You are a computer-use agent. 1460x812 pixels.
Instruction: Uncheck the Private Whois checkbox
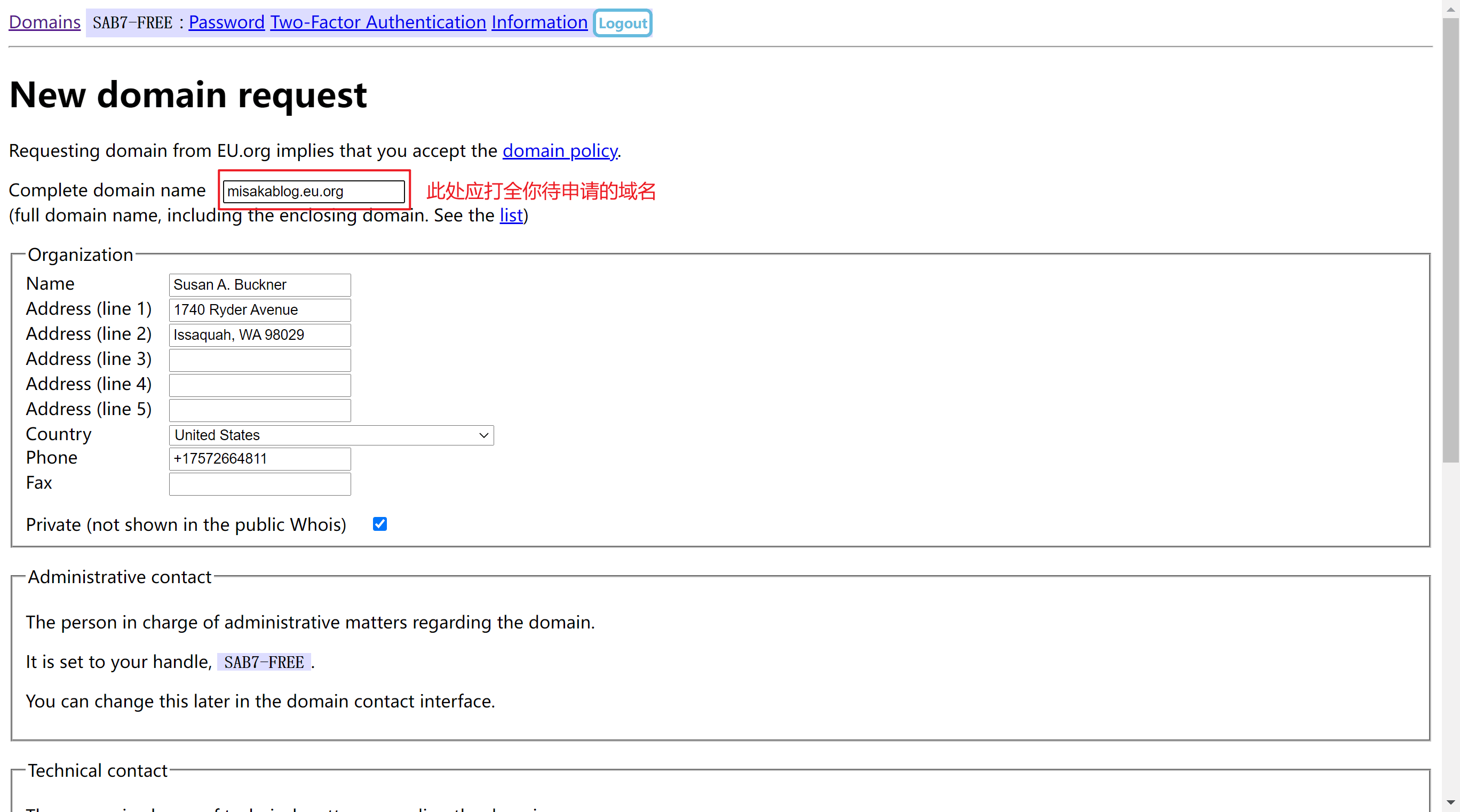[x=380, y=524]
